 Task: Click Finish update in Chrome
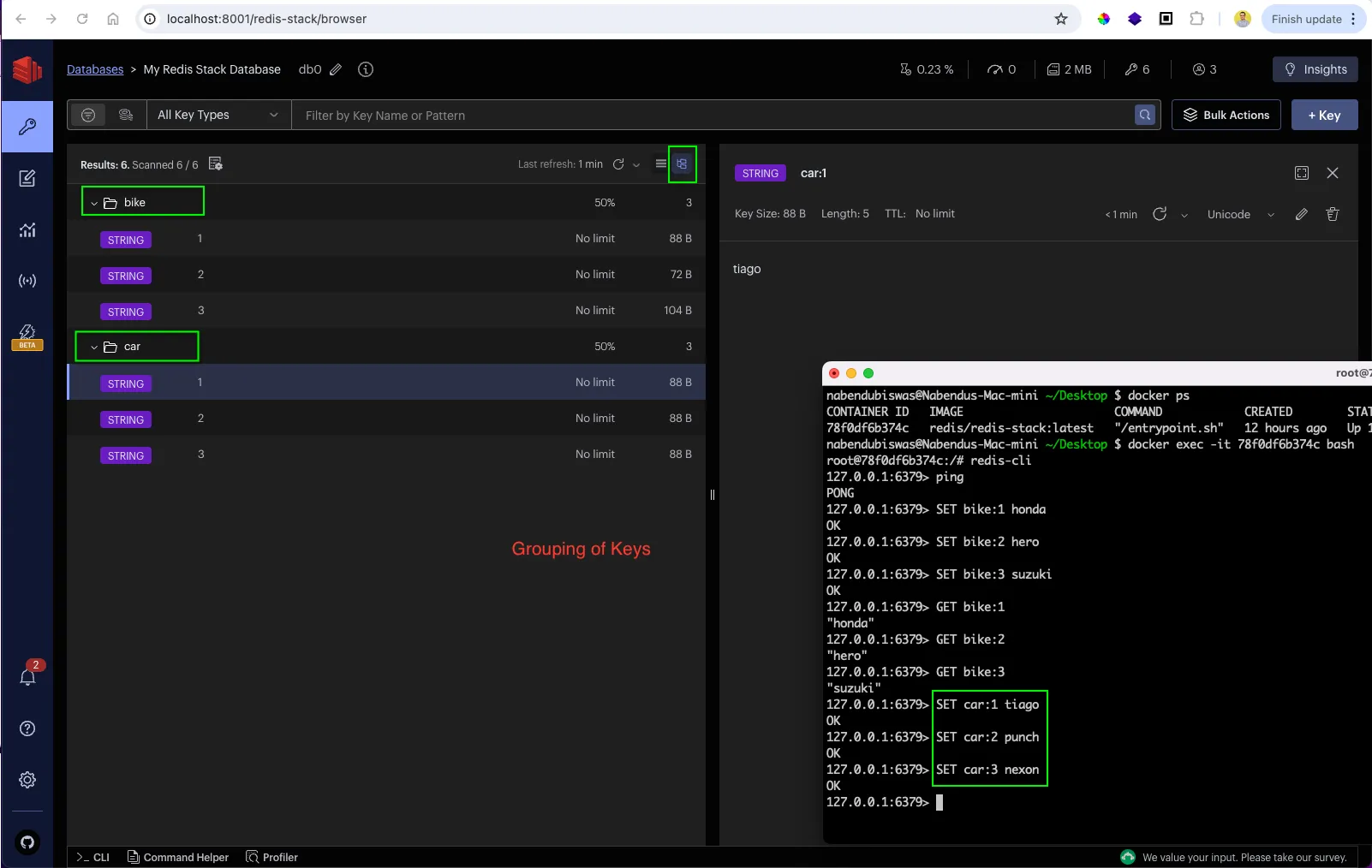point(1313,19)
